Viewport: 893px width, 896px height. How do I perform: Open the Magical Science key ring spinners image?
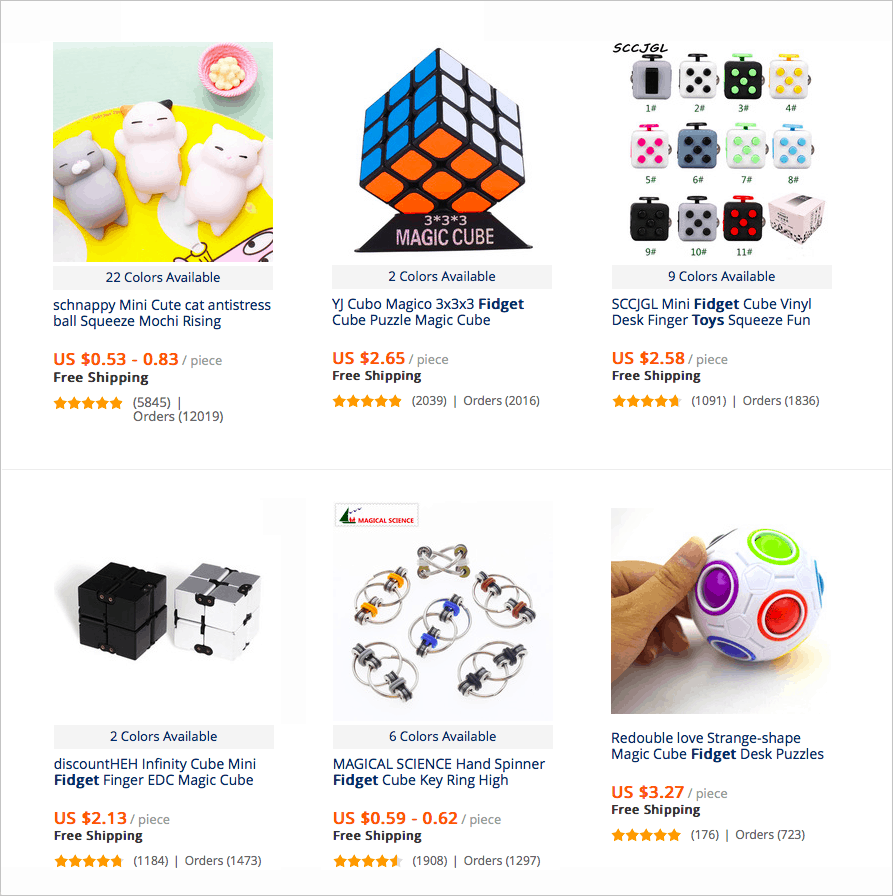(x=443, y=612)
